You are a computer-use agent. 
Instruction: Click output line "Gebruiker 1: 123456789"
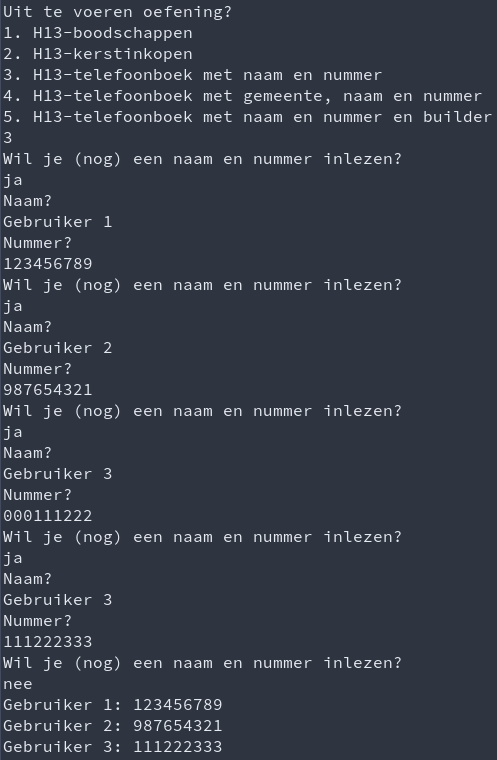pyautogui.click(x=112, y=705)
